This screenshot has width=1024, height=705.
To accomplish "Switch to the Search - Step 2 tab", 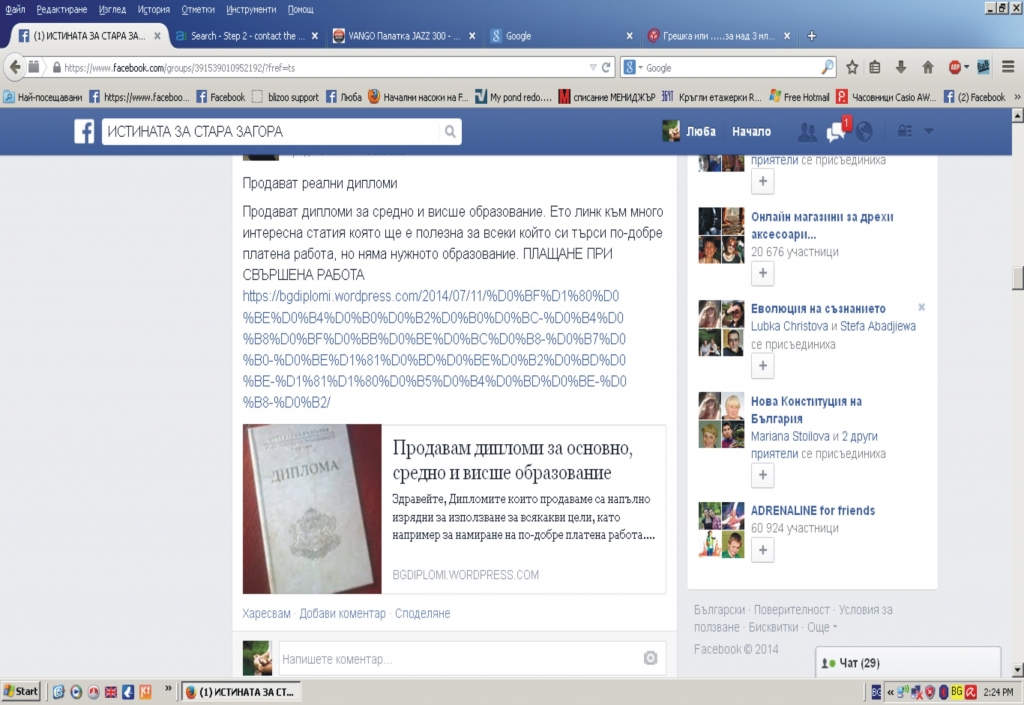I will coord(247,36).
